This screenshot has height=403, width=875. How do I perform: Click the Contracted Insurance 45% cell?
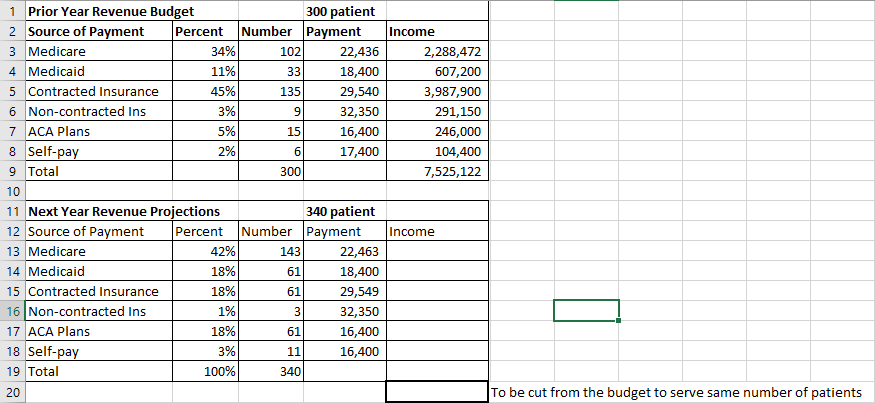[205, 92]
